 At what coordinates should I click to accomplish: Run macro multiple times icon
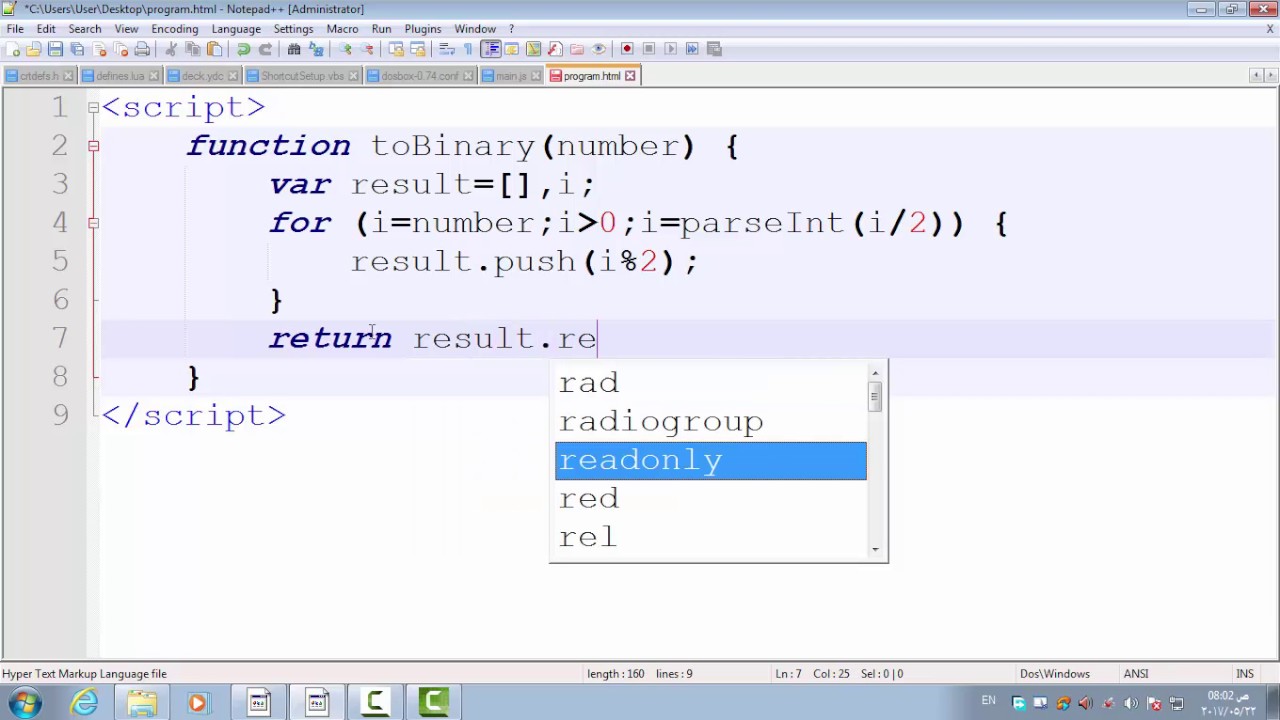point(692,49)
